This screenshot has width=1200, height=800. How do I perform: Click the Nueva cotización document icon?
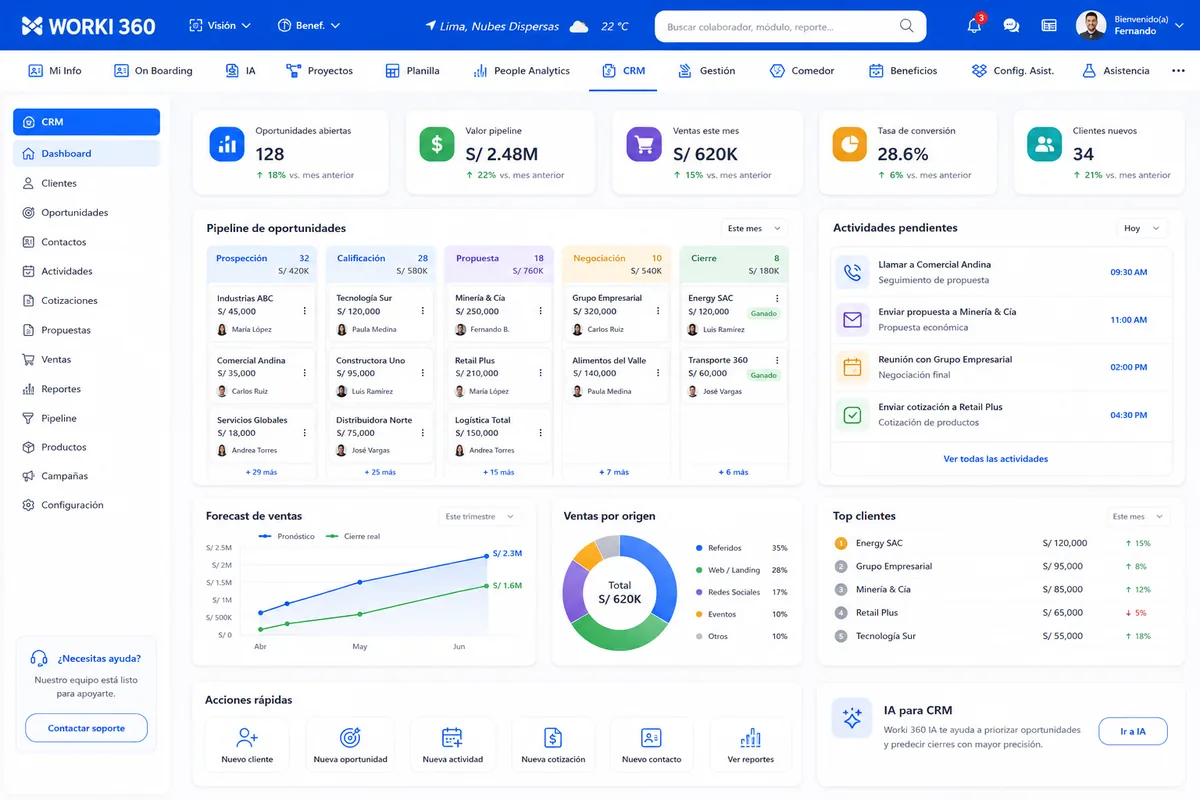(553, 738)
